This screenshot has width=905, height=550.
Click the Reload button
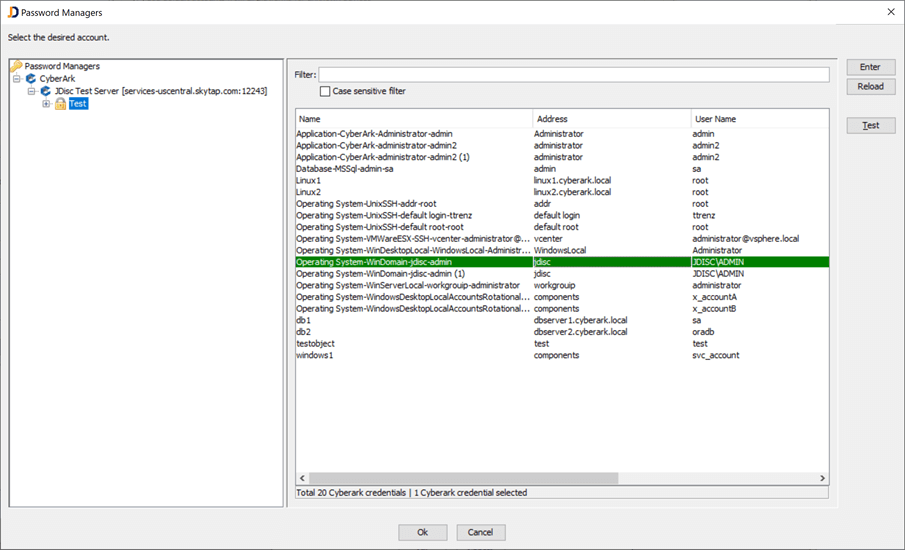(x=870, y=87)
